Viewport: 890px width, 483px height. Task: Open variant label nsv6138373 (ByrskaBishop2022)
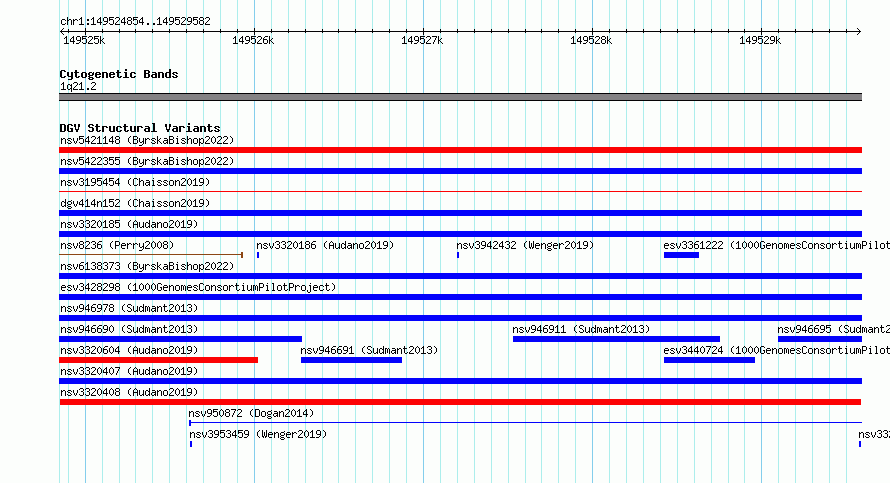147,266
